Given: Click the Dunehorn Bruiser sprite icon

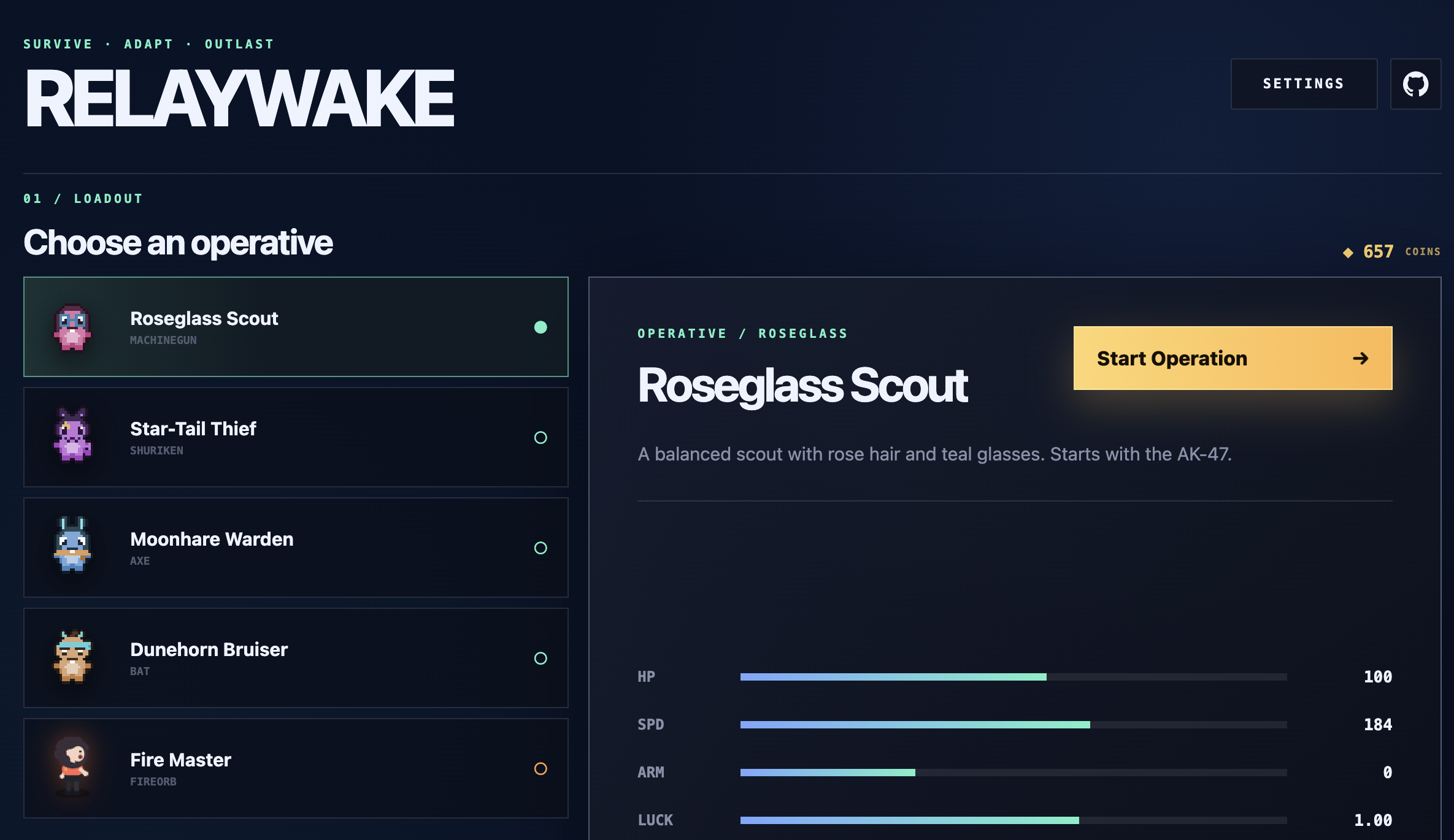Looking at the screenshot, I should tap(72, 656).
